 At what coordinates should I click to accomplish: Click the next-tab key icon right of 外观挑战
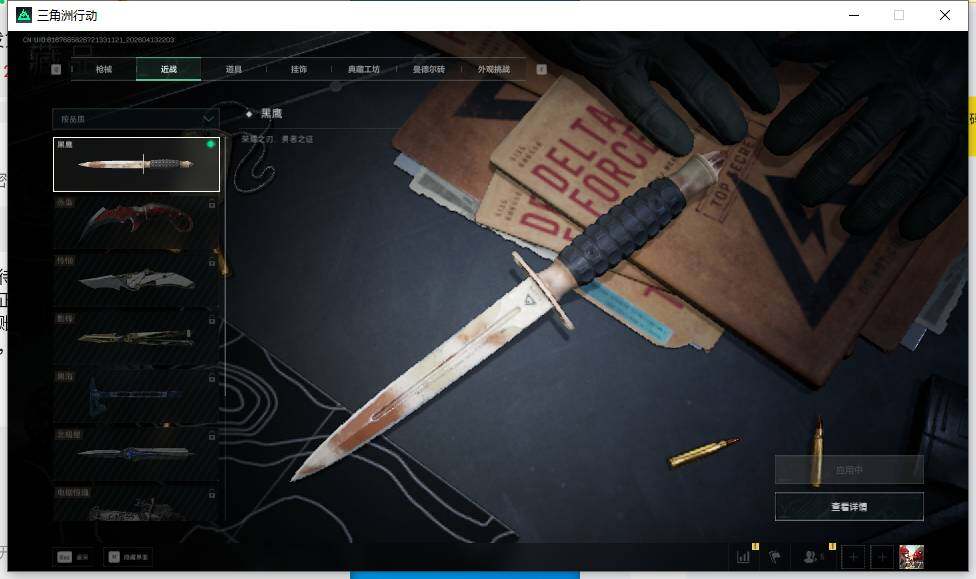pyautogui.click(x=542, y=69)
